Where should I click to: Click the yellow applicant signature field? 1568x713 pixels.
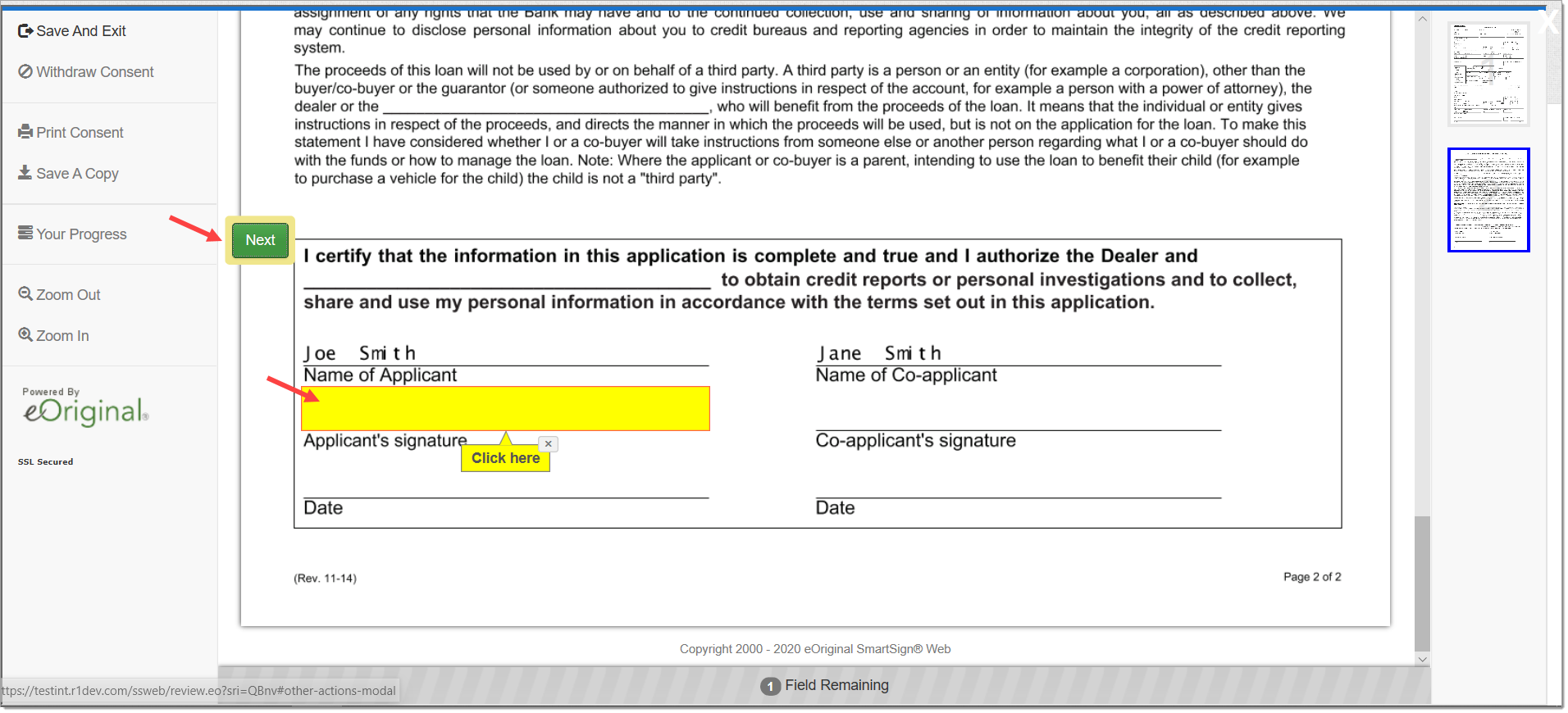tap(505, 408)
